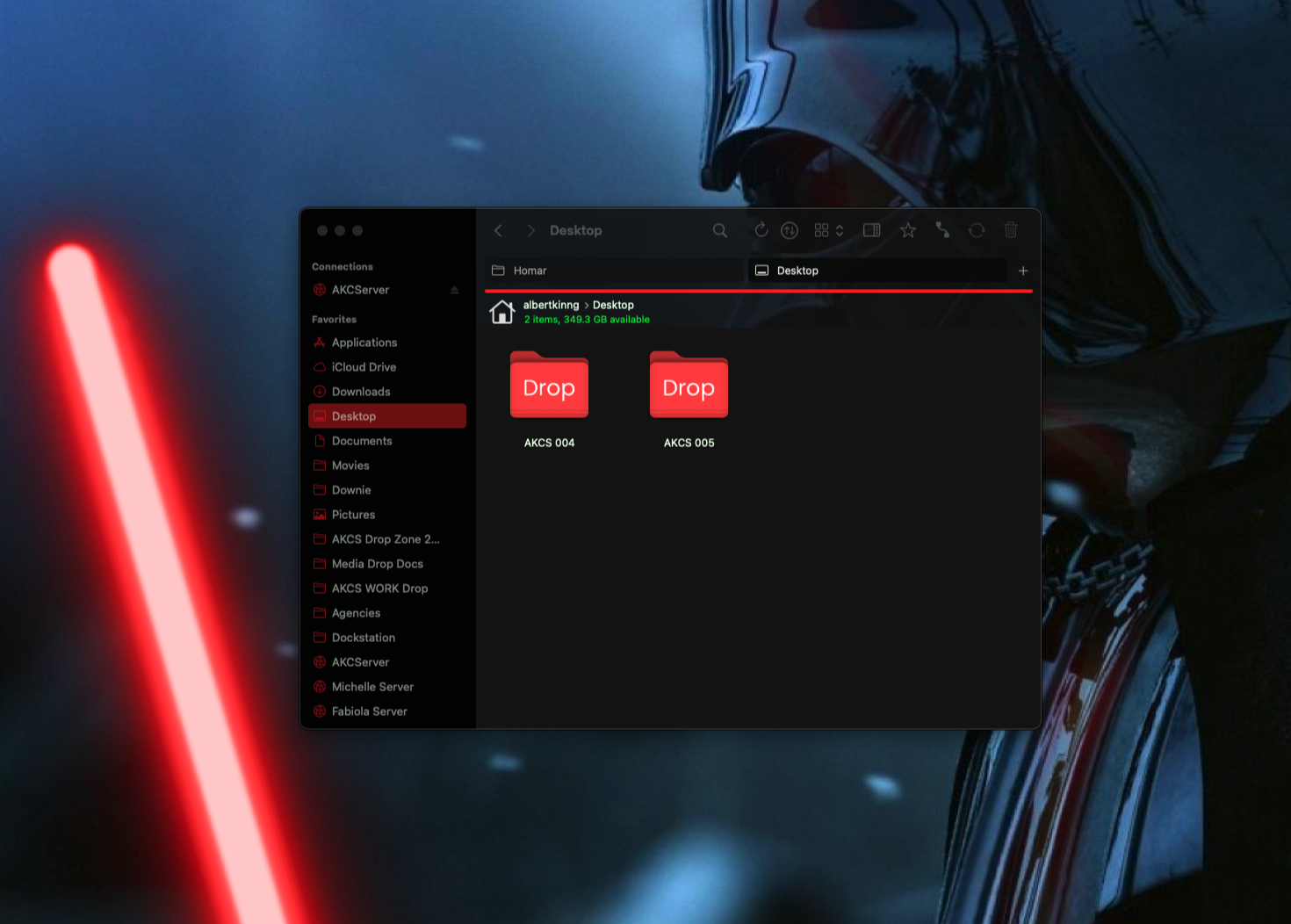Click the connection path icon
Image resolution: width=1291 pixels, height=924 pixels.
(942, 230)
